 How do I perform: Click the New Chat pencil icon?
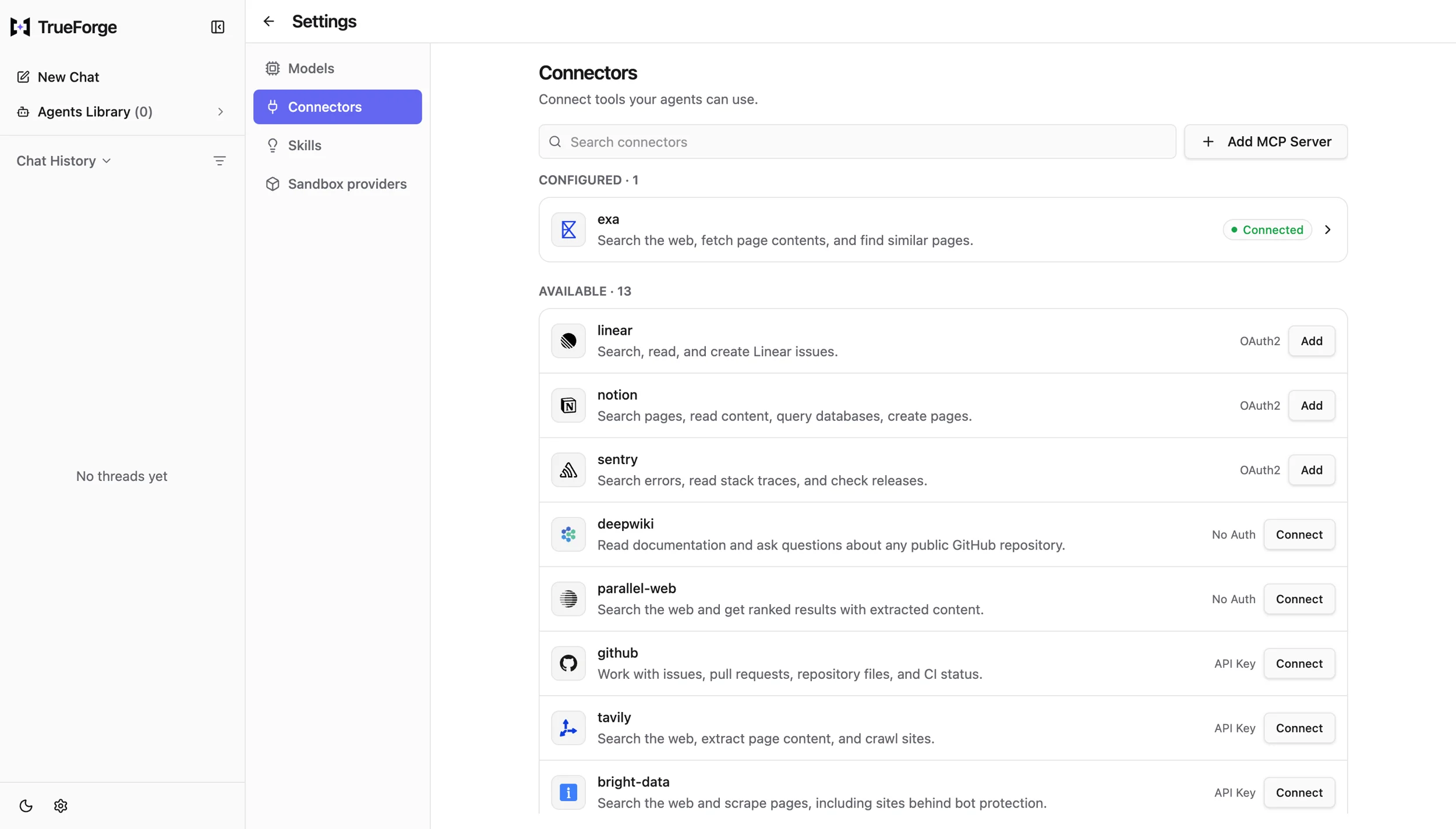pos(23,77)
